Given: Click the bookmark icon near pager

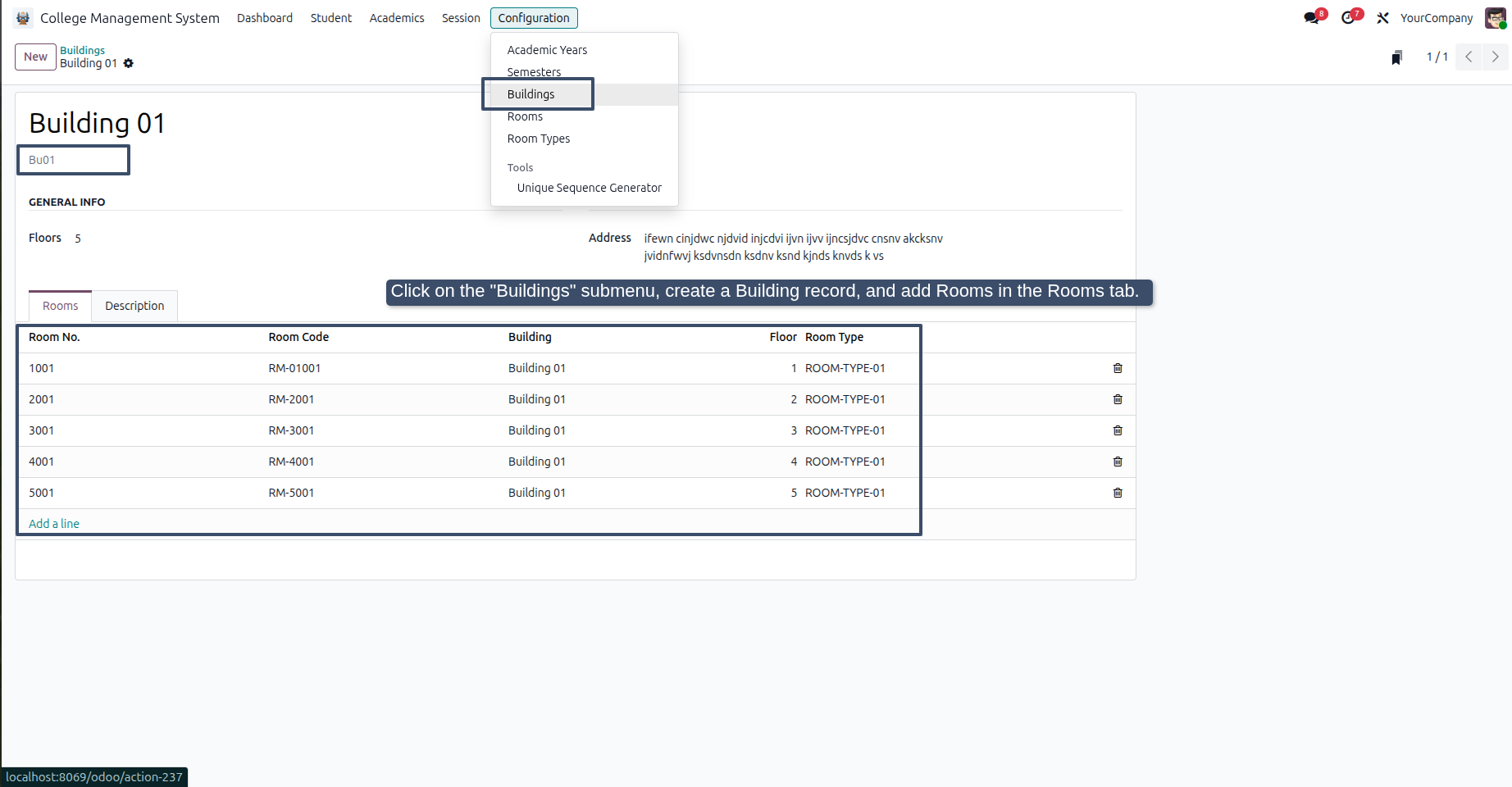Looking at the screenshot, I should point(1397,57).
